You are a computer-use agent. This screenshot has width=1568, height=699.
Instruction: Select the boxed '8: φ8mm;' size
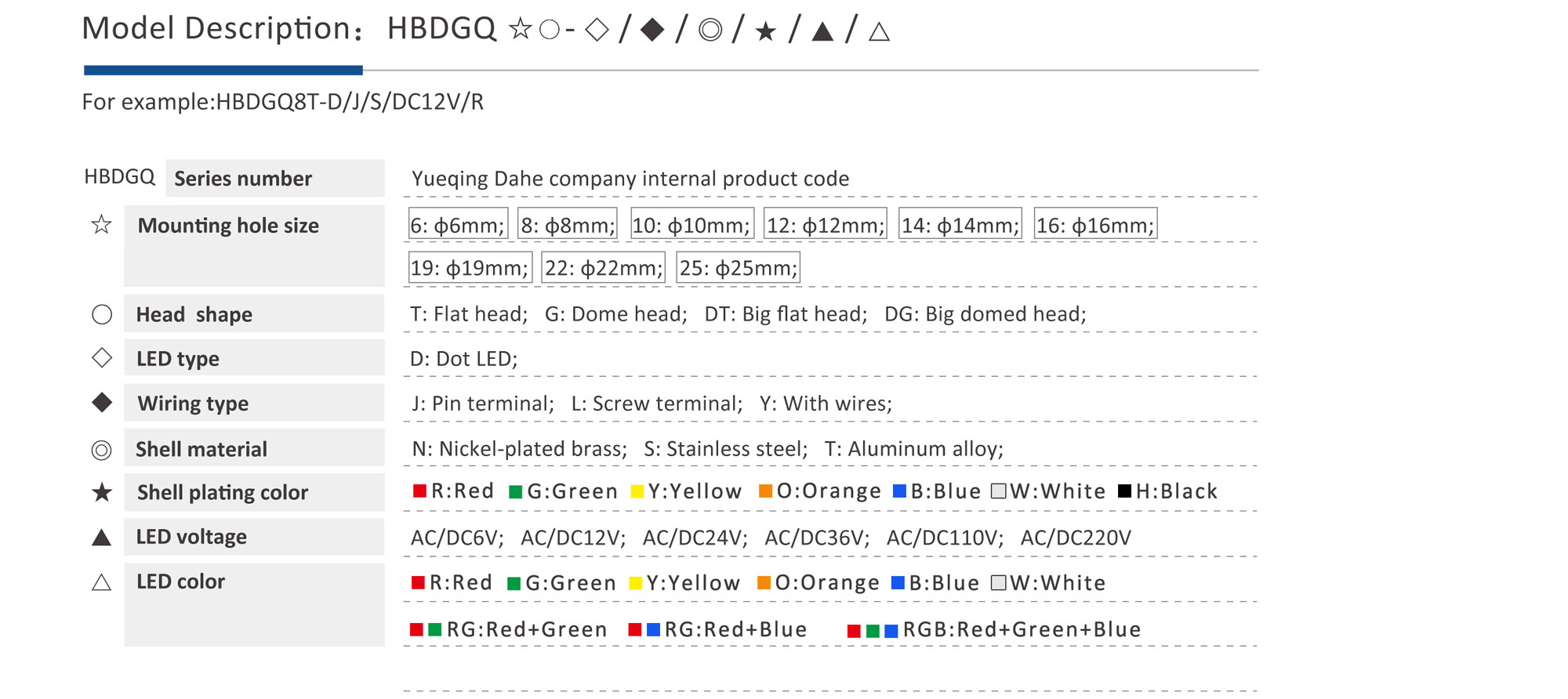click(568, 224)
